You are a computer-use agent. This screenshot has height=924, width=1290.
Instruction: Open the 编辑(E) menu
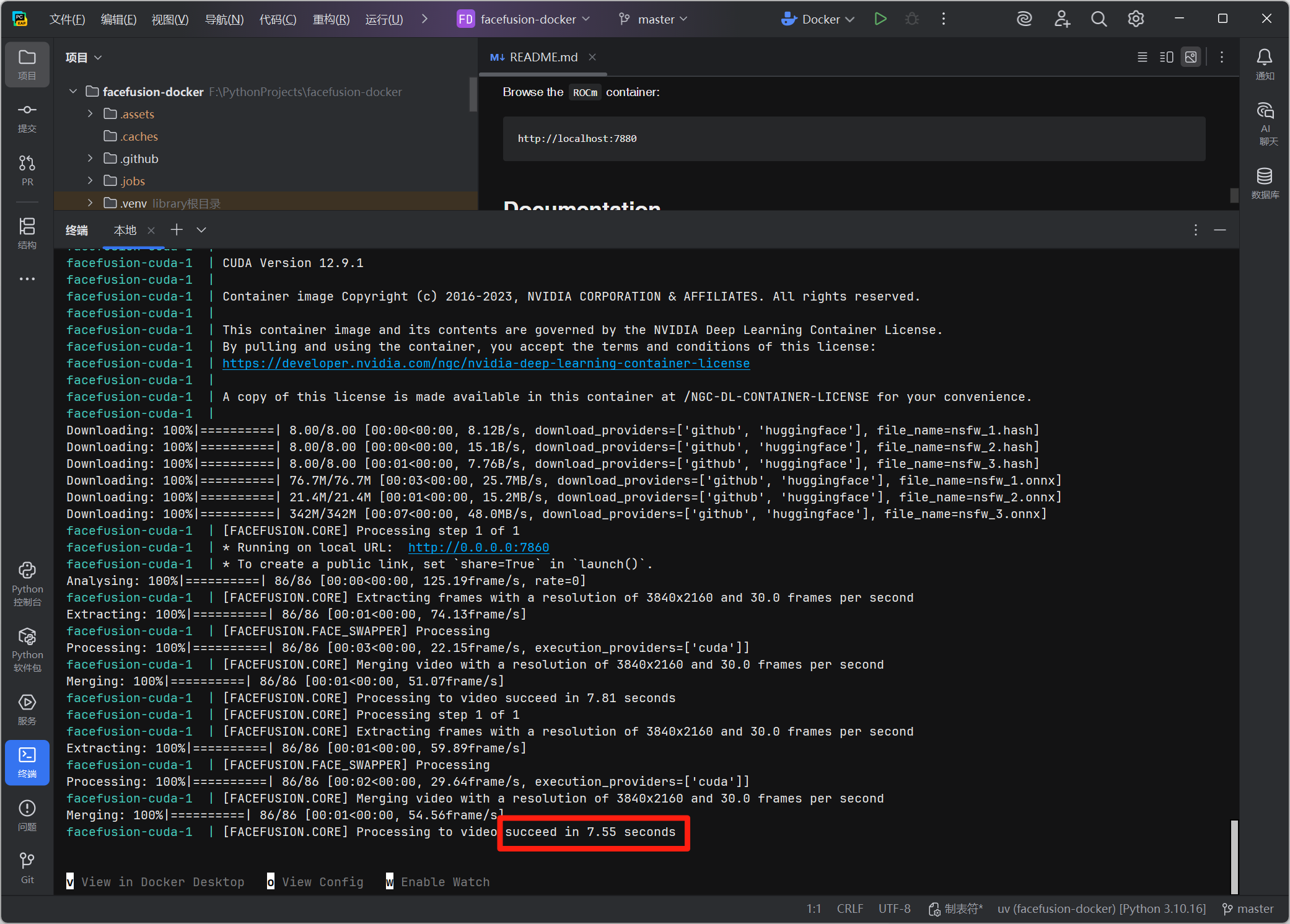tap(118, 19)
